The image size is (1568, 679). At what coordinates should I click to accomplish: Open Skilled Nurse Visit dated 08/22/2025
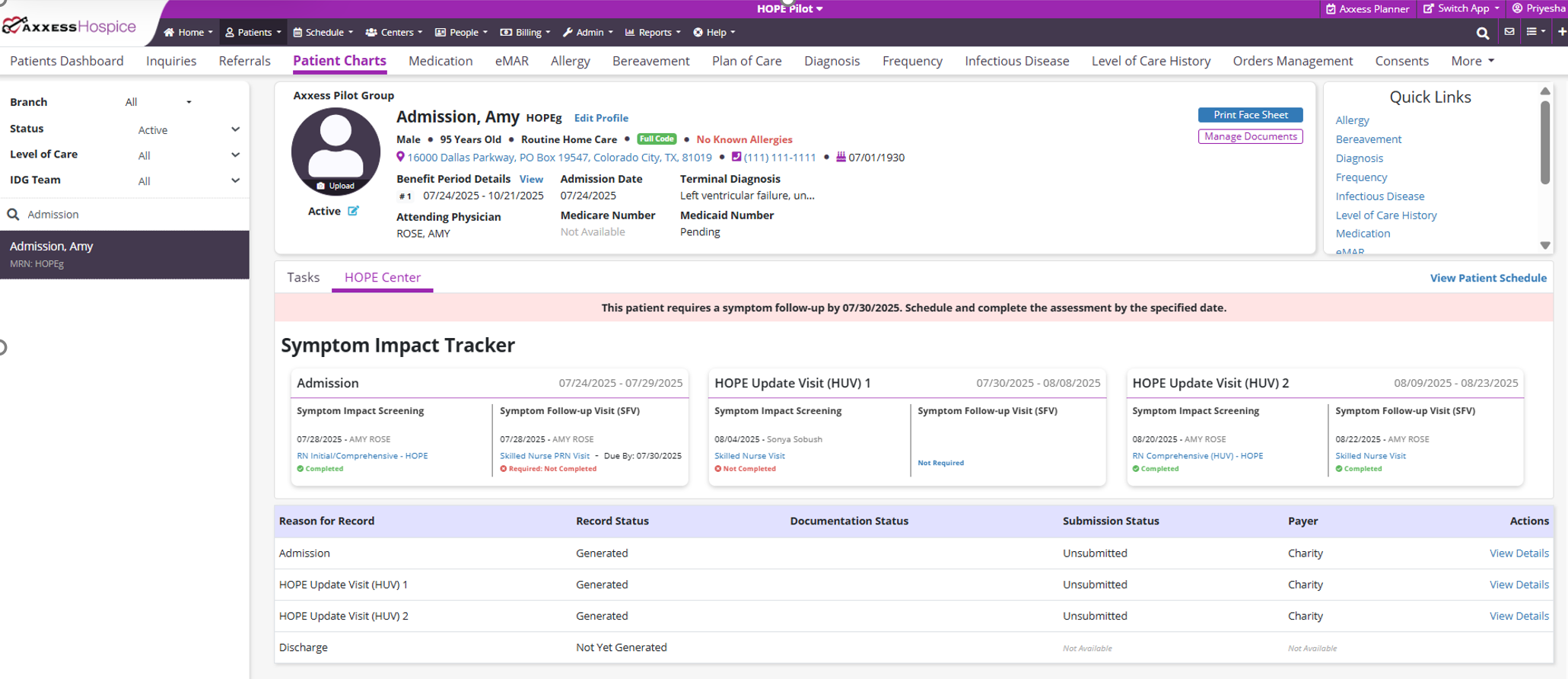click(x=1371, y=456)
